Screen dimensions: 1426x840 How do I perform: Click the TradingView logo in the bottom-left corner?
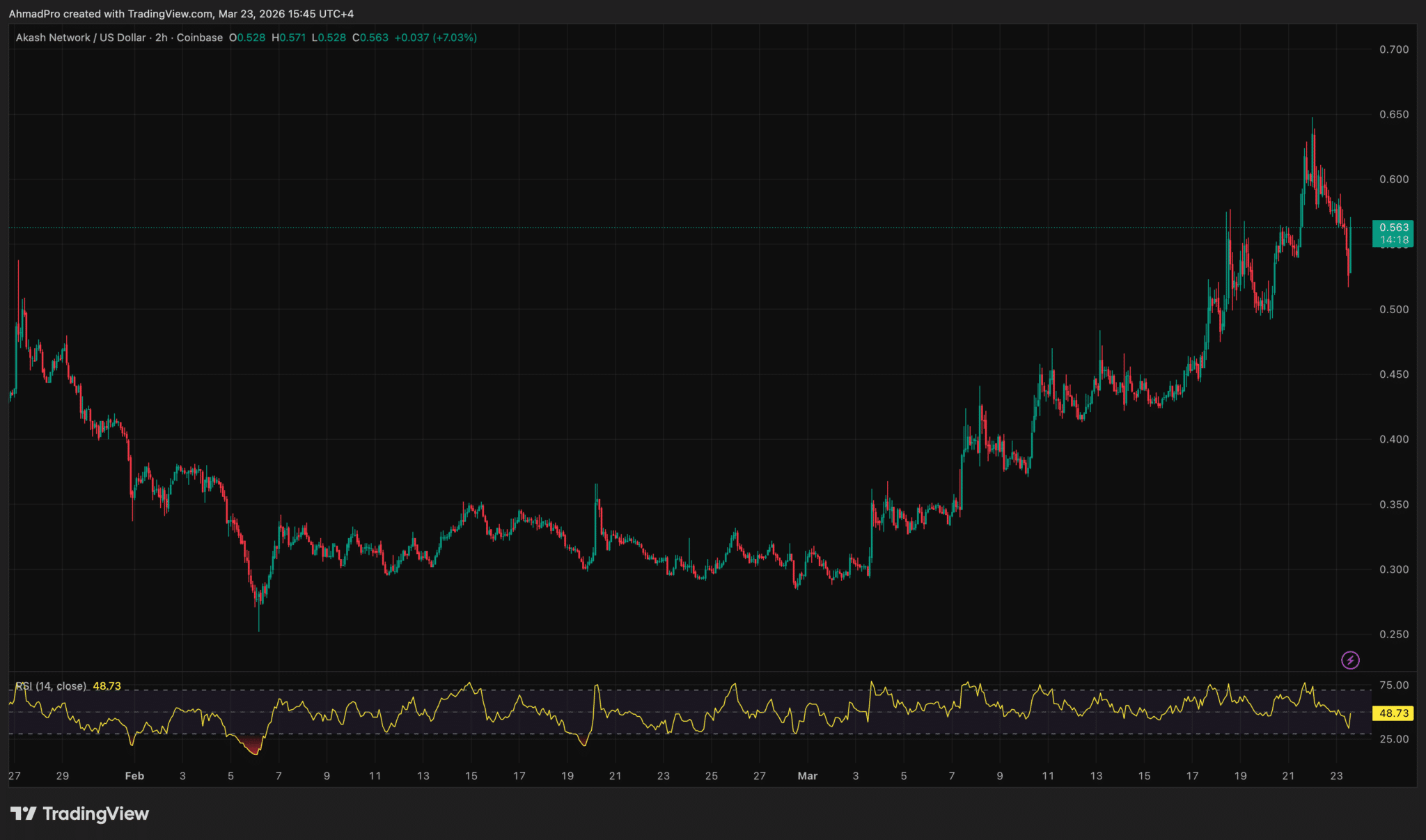tap(79, 813)
